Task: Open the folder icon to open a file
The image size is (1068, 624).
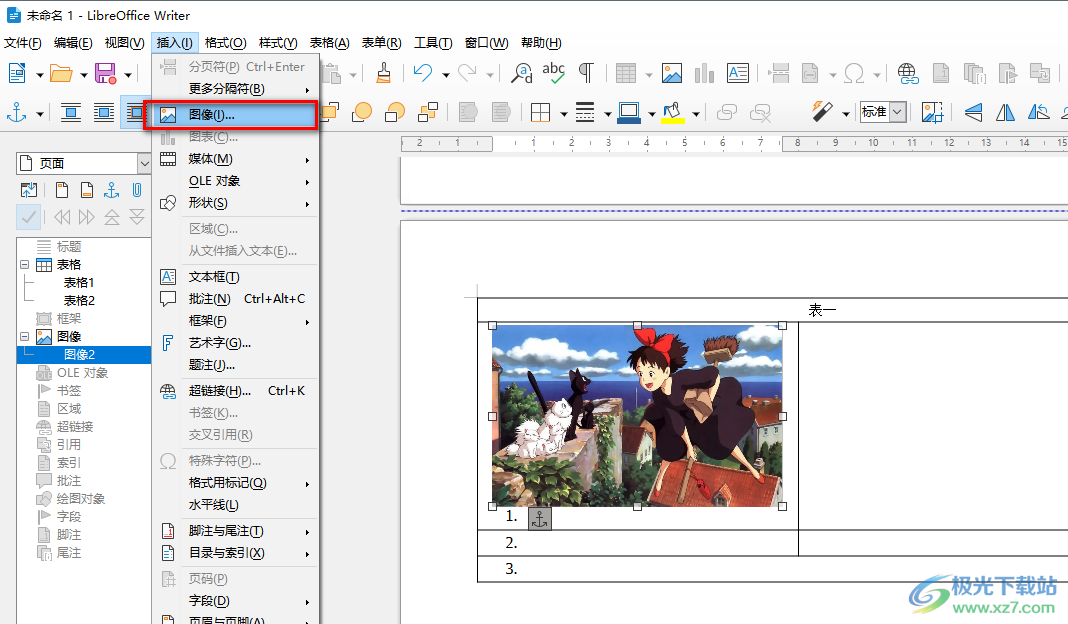Action: 61,73
